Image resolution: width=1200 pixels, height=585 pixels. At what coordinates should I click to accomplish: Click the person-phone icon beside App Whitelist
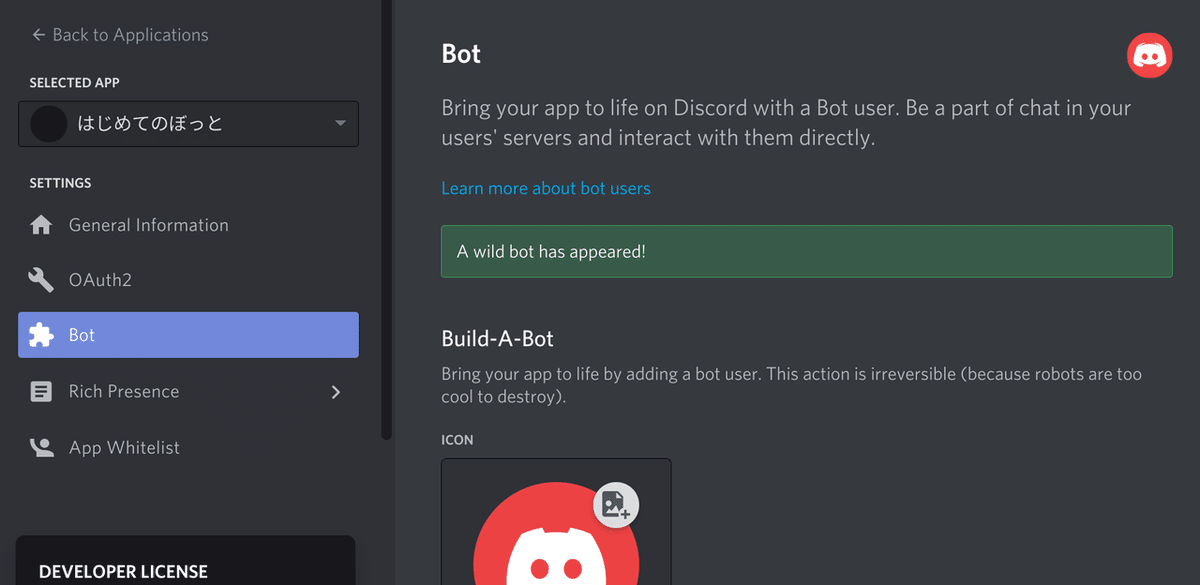tap(41, 447)
